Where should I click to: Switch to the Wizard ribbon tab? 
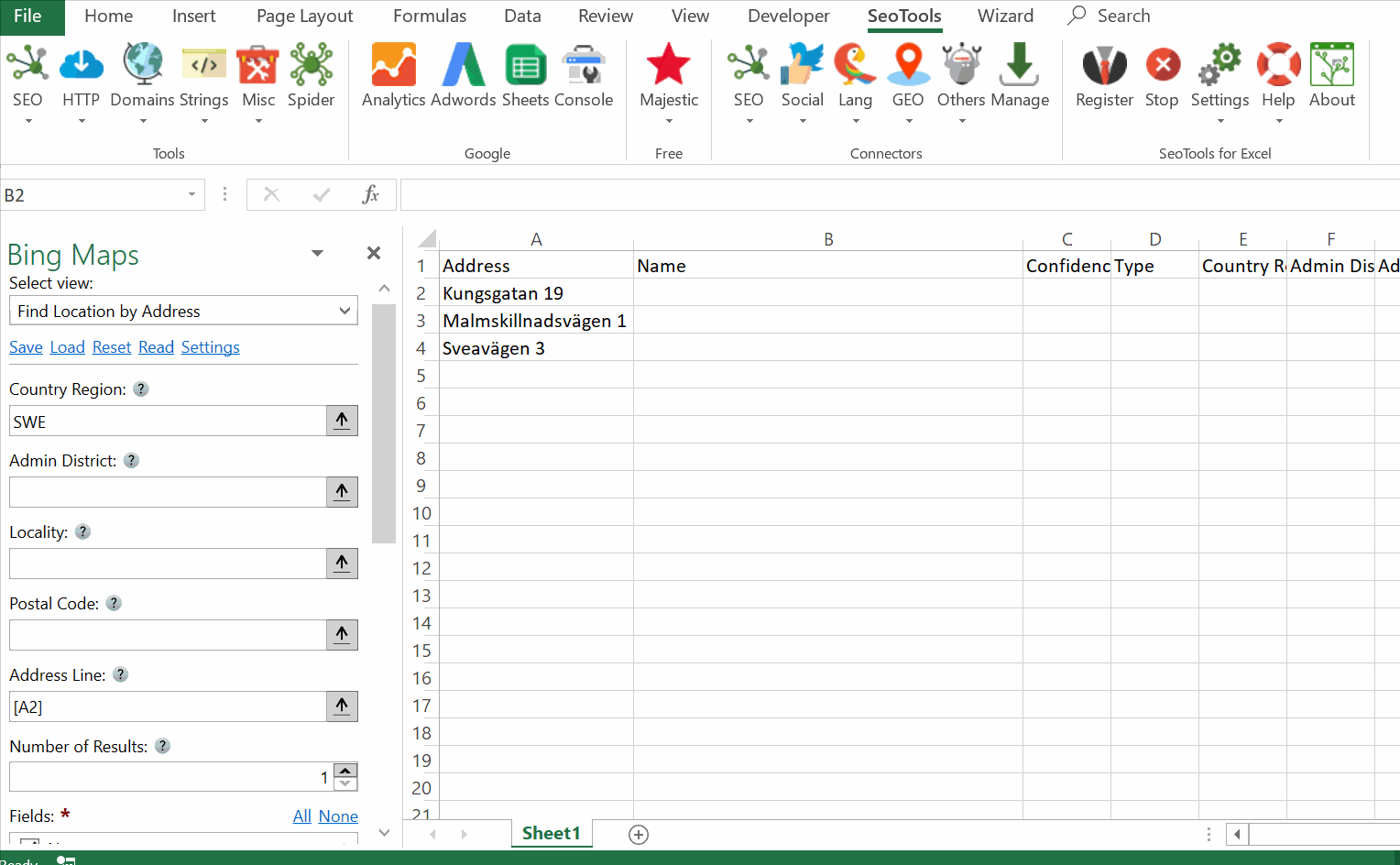pyautogui.click(x=1005, y=16)
